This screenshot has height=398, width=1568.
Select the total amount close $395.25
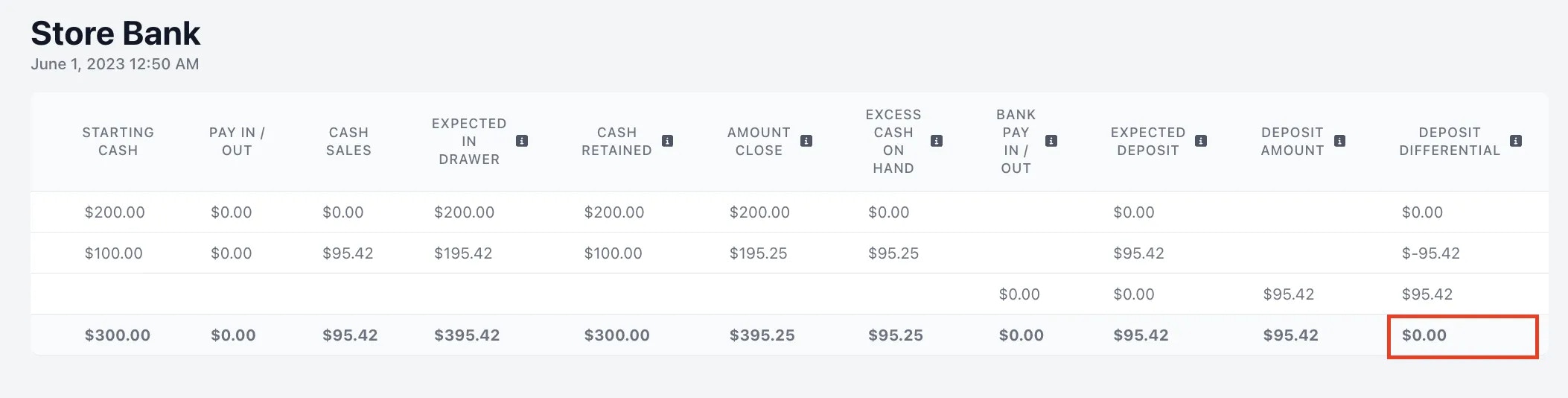coord(762,335)
